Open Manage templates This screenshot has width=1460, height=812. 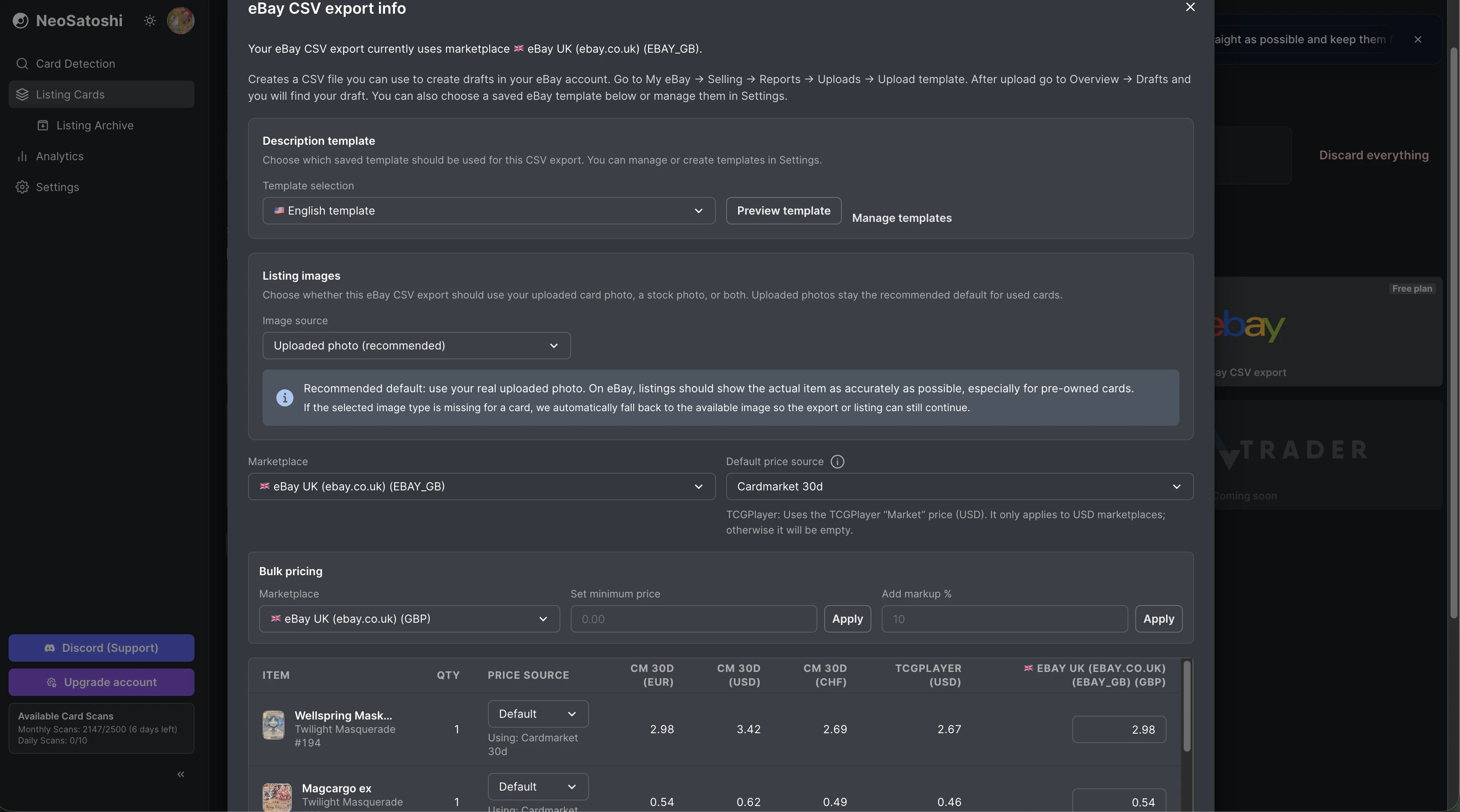[902, 218]
